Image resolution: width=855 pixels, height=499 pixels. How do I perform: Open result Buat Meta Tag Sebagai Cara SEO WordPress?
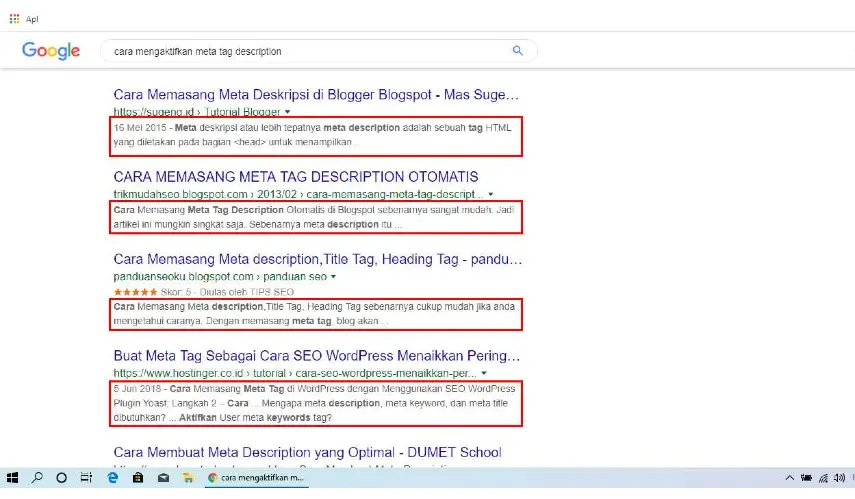tap(317, 356)
